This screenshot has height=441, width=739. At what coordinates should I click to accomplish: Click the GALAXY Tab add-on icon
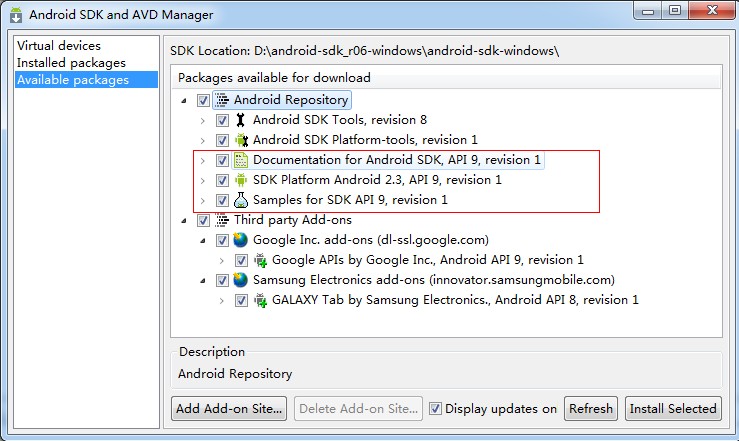(260, 300)
